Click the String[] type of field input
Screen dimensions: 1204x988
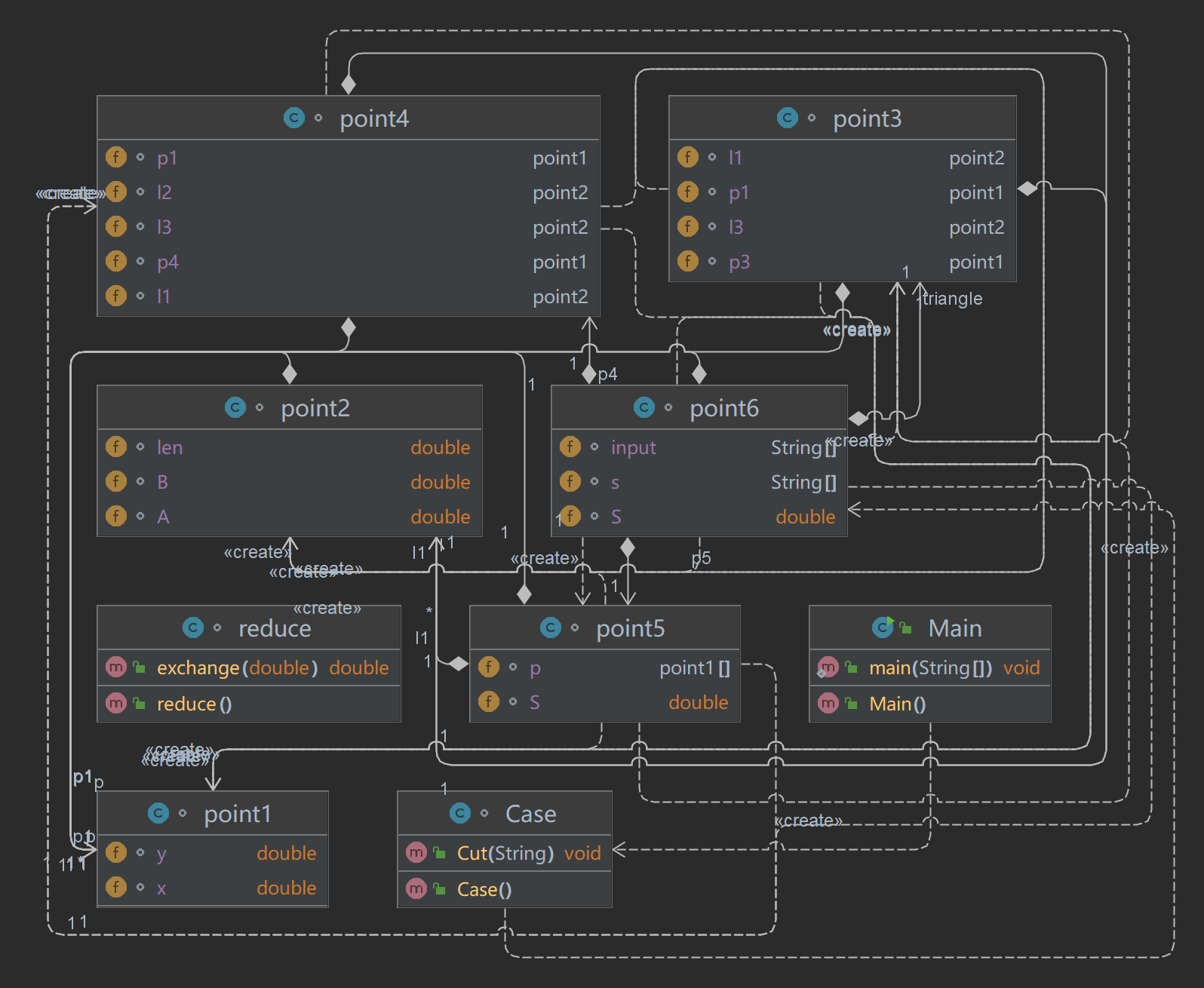point(803,447)
